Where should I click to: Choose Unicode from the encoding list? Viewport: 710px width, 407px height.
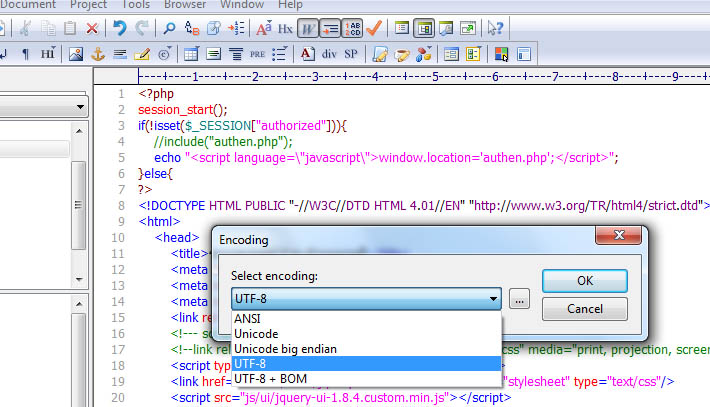(x=366, y=334)
